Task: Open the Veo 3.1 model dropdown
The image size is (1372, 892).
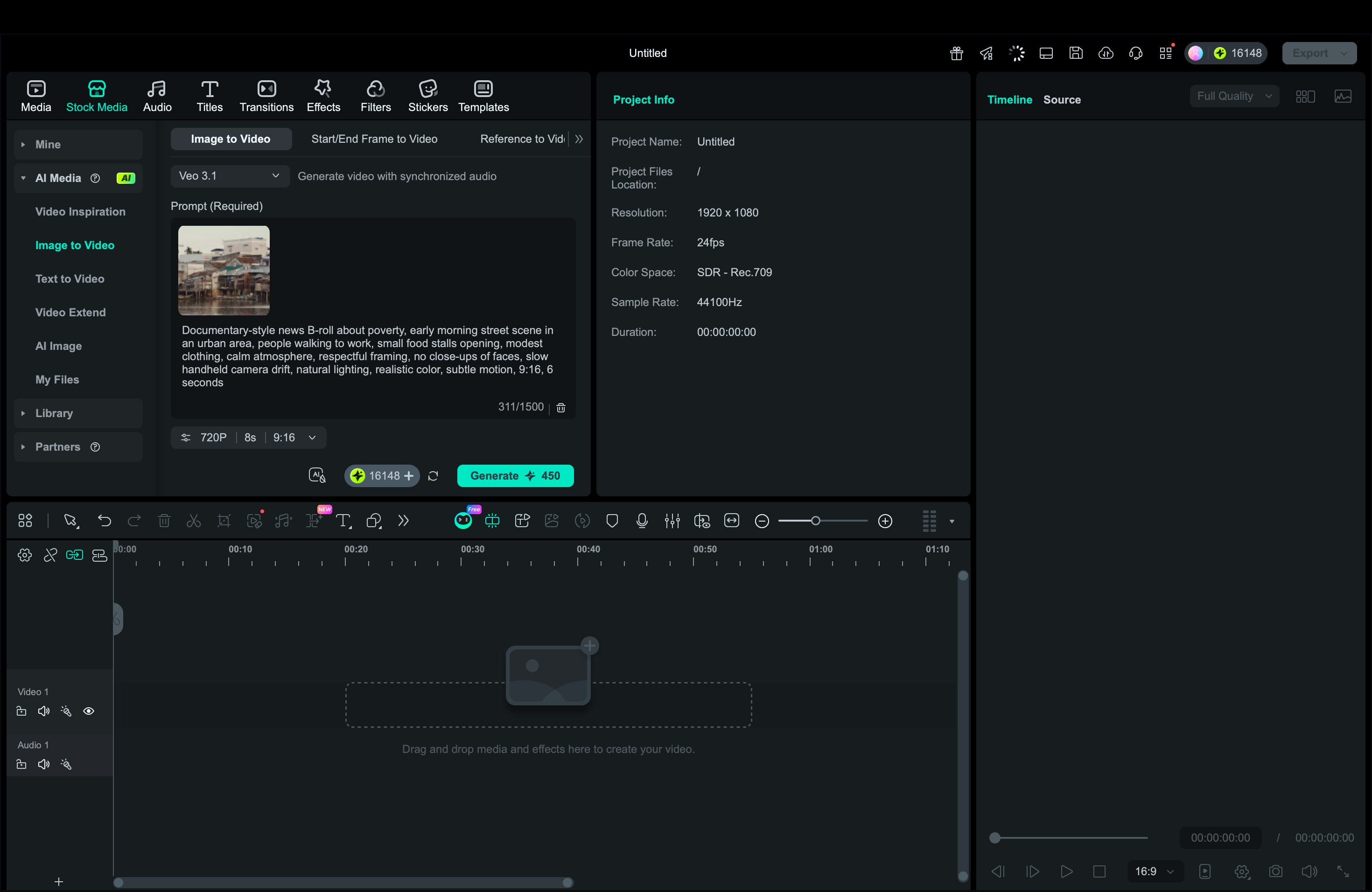Action: (x=229, y=176)
